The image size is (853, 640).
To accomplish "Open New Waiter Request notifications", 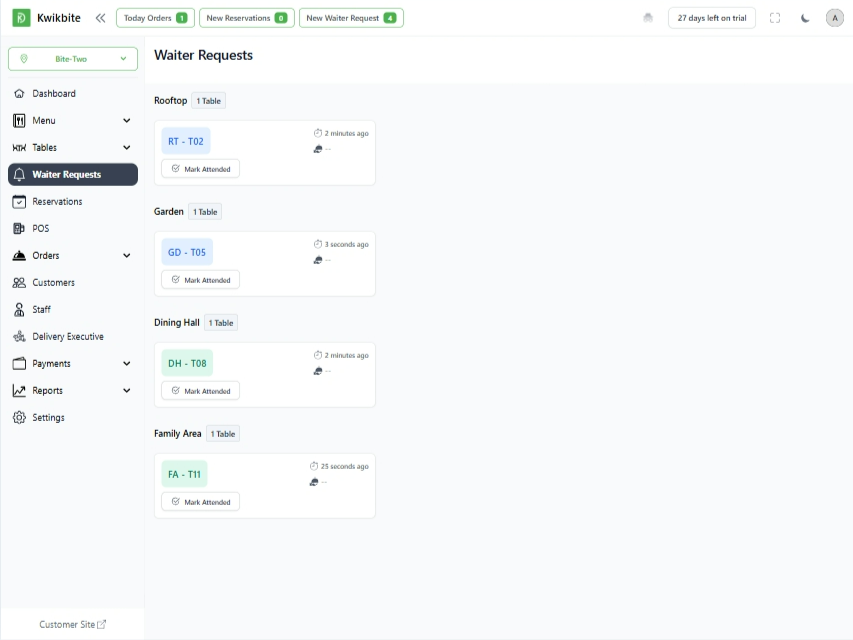I will point(350,18).
